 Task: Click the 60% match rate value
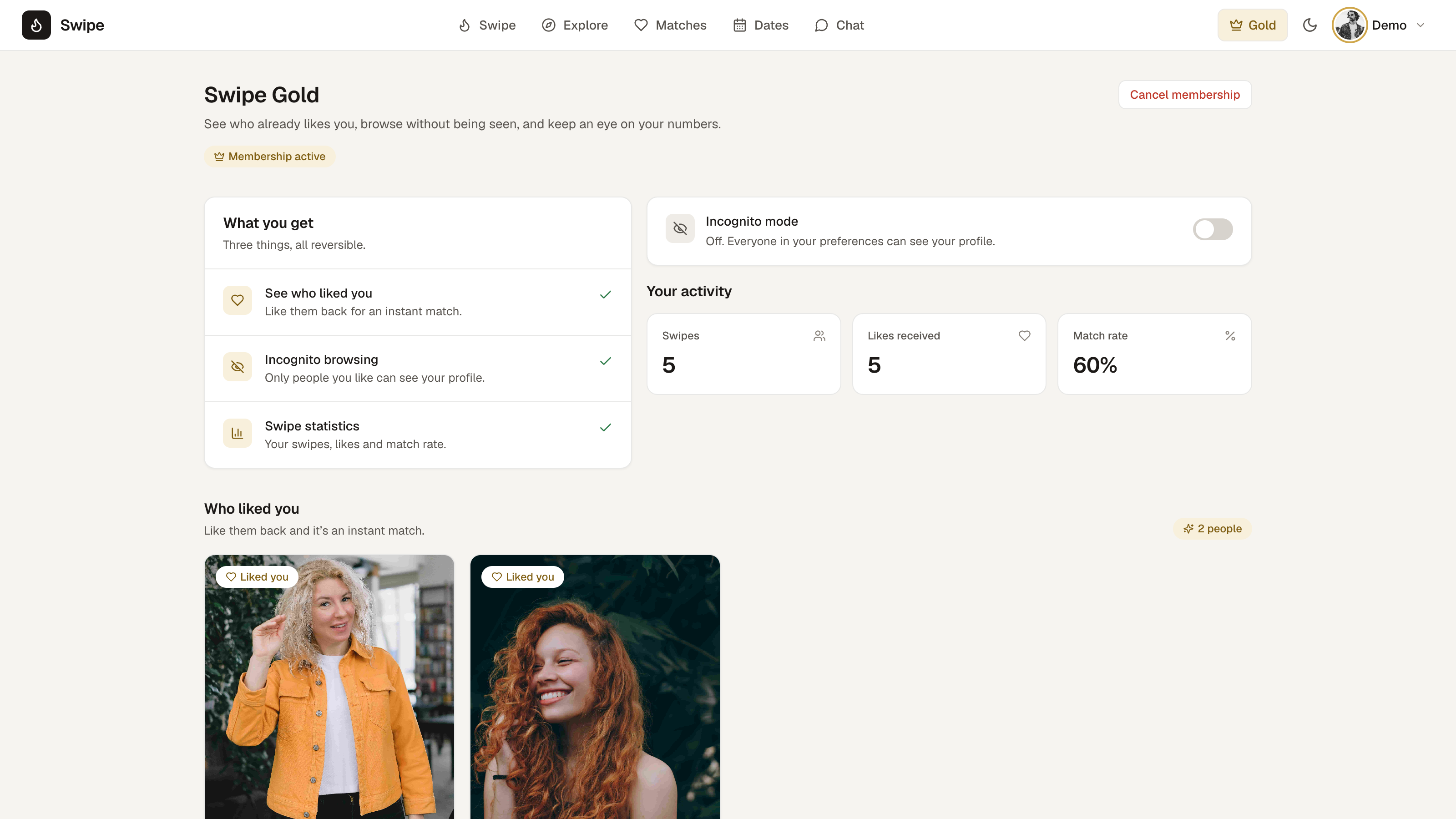point(1095,365)
